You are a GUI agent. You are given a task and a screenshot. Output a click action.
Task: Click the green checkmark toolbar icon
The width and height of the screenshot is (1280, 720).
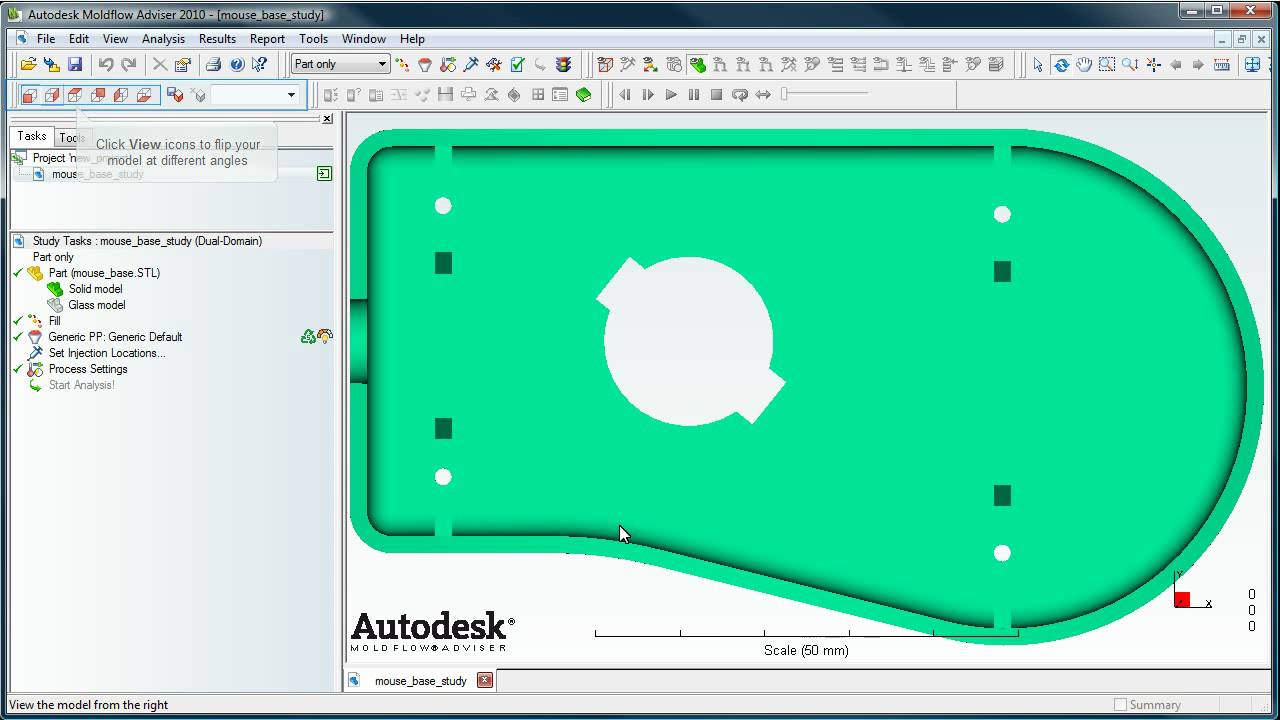tap(517, 65)
